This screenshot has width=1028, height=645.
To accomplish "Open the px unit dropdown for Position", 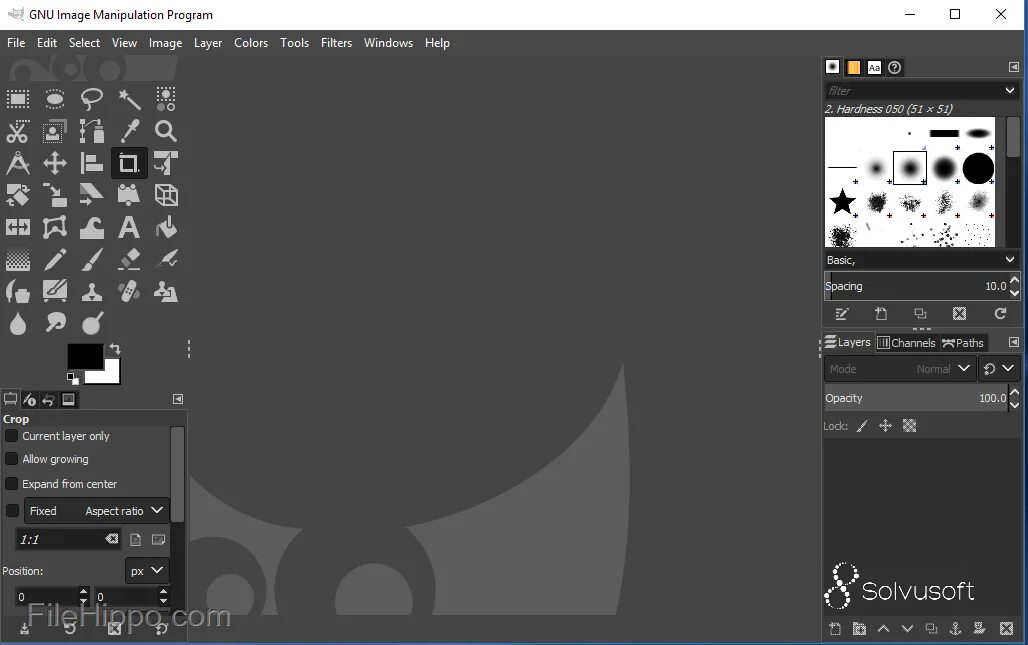I will point(147,571).
